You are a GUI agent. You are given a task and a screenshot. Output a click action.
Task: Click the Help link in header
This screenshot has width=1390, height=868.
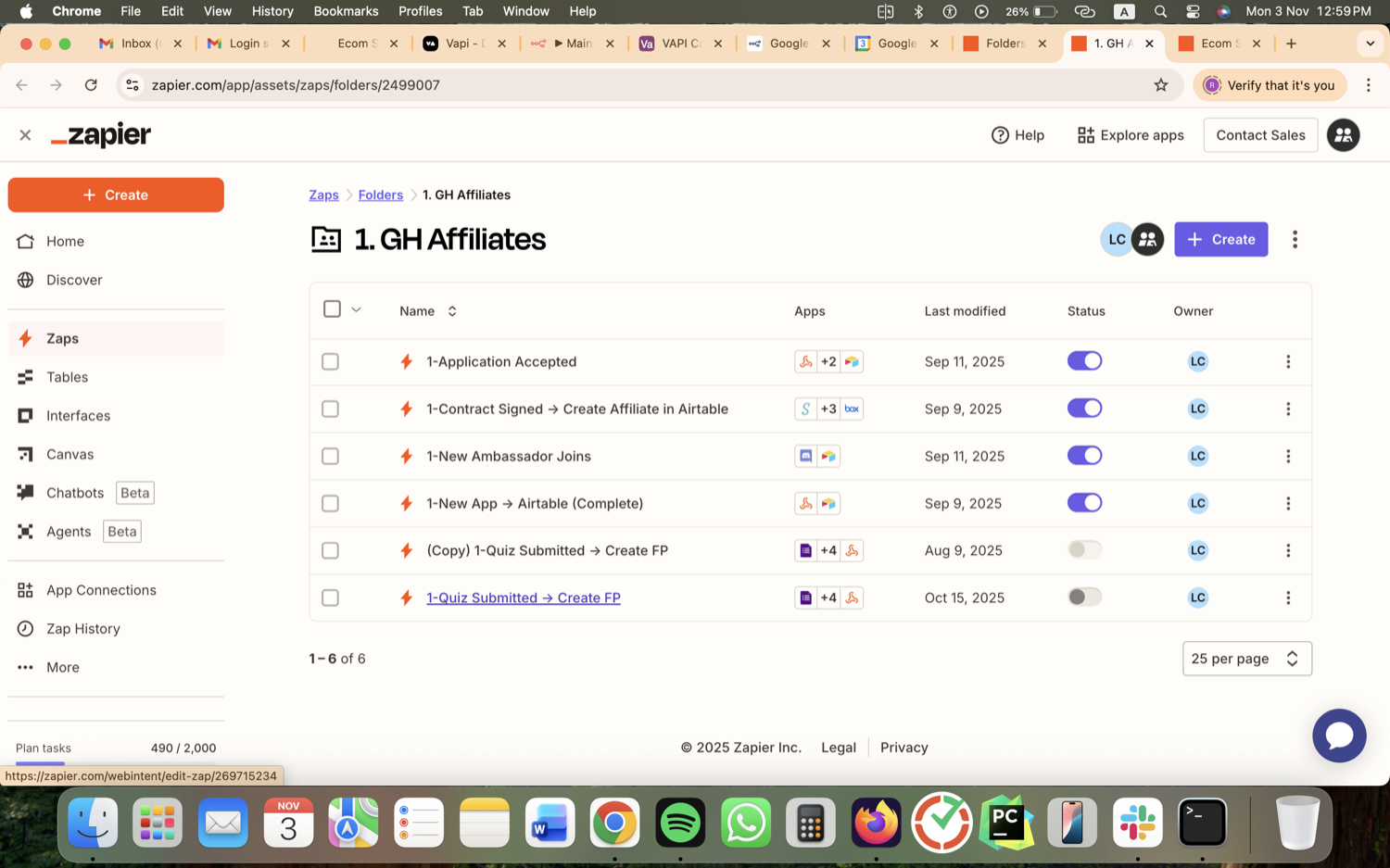(1017, 135)
